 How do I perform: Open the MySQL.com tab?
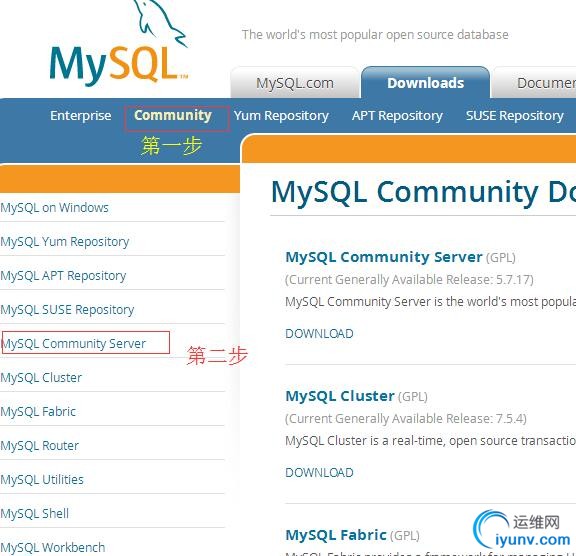[x=295, y=83]
